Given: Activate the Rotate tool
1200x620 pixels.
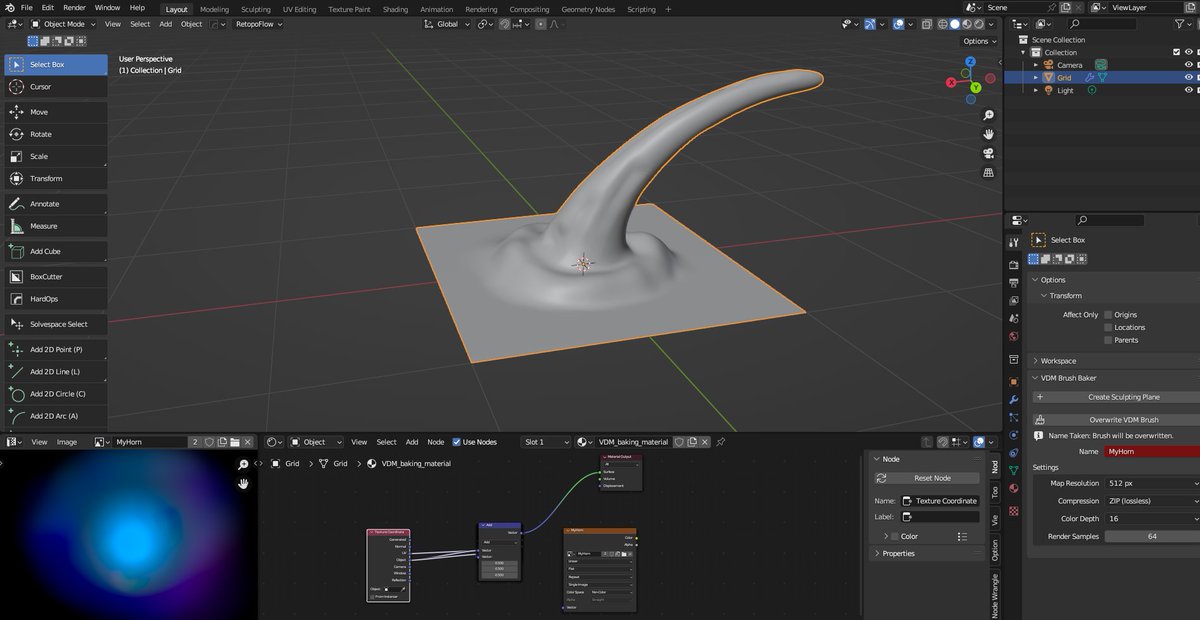Looking at the screenshot, I should (x=55, y=134).
